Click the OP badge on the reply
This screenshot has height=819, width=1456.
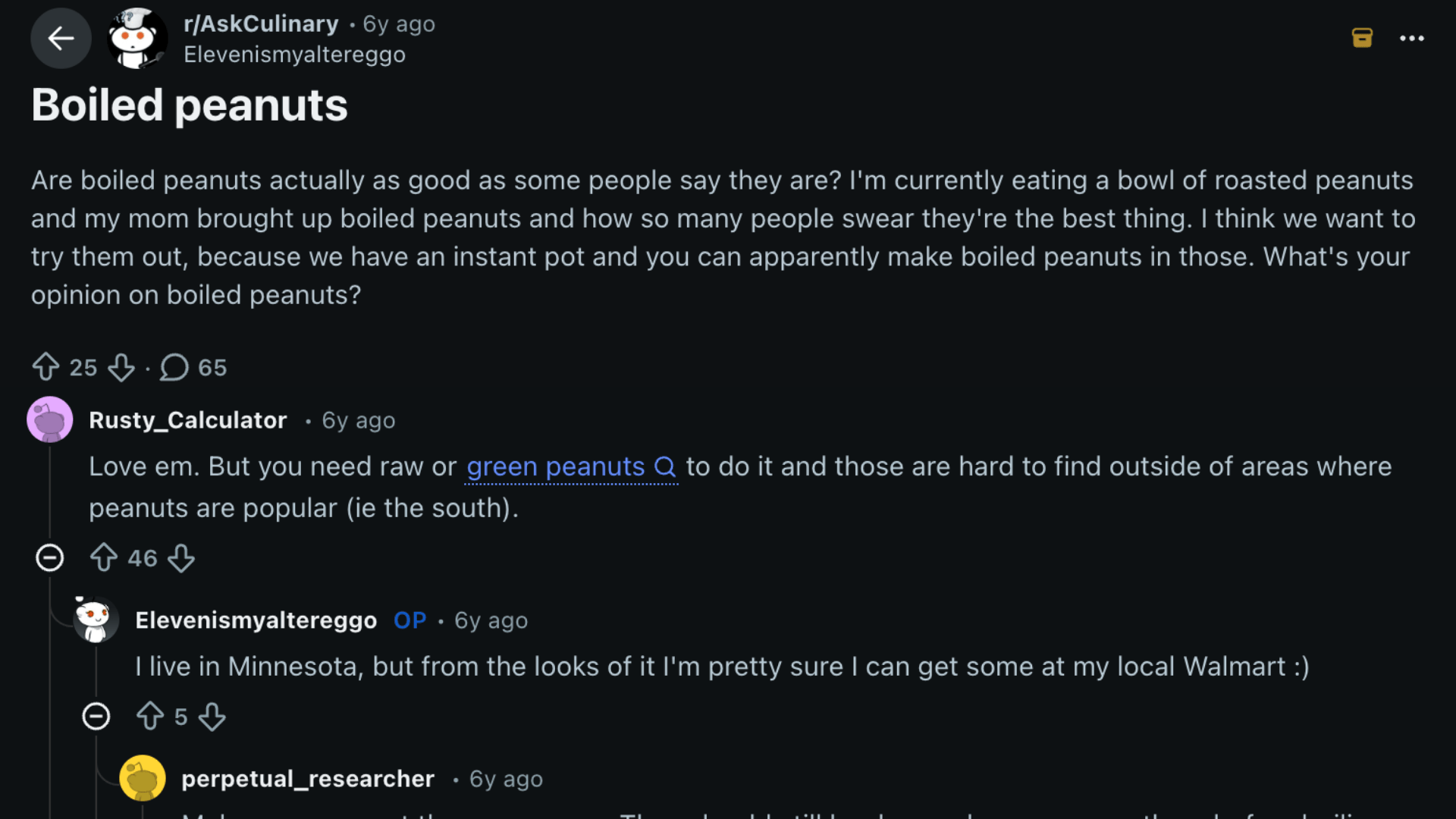[409, 620]
